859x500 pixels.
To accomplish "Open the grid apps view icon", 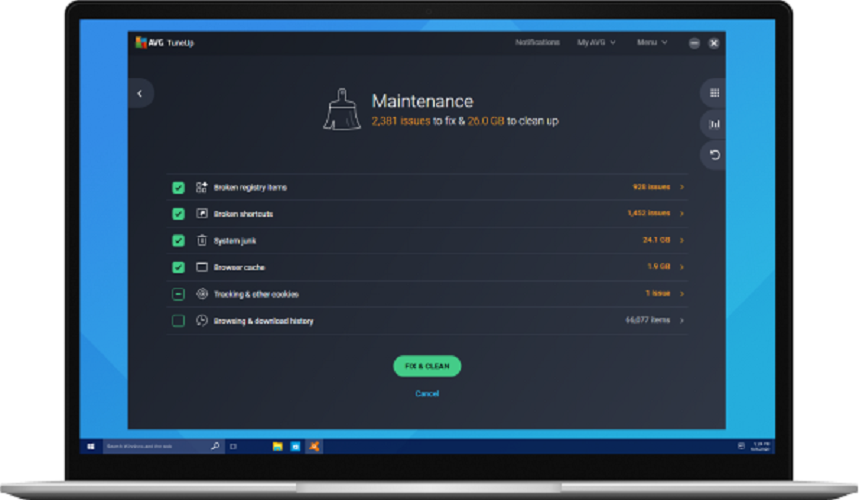I will point(714,93).
